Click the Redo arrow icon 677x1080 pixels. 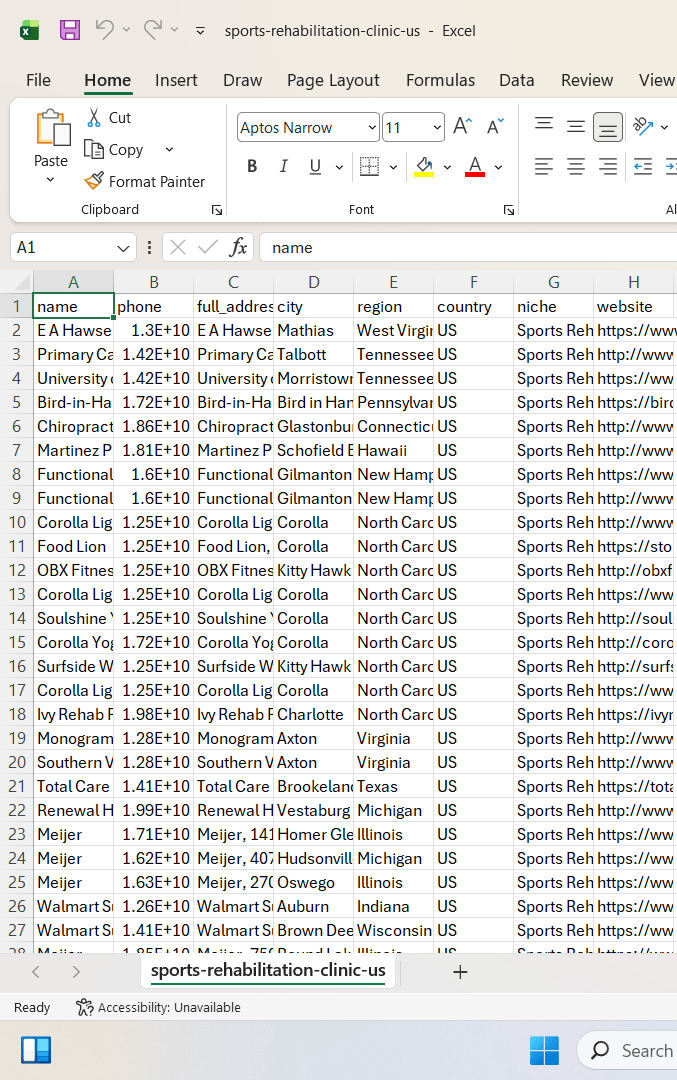tap(153, 30)
